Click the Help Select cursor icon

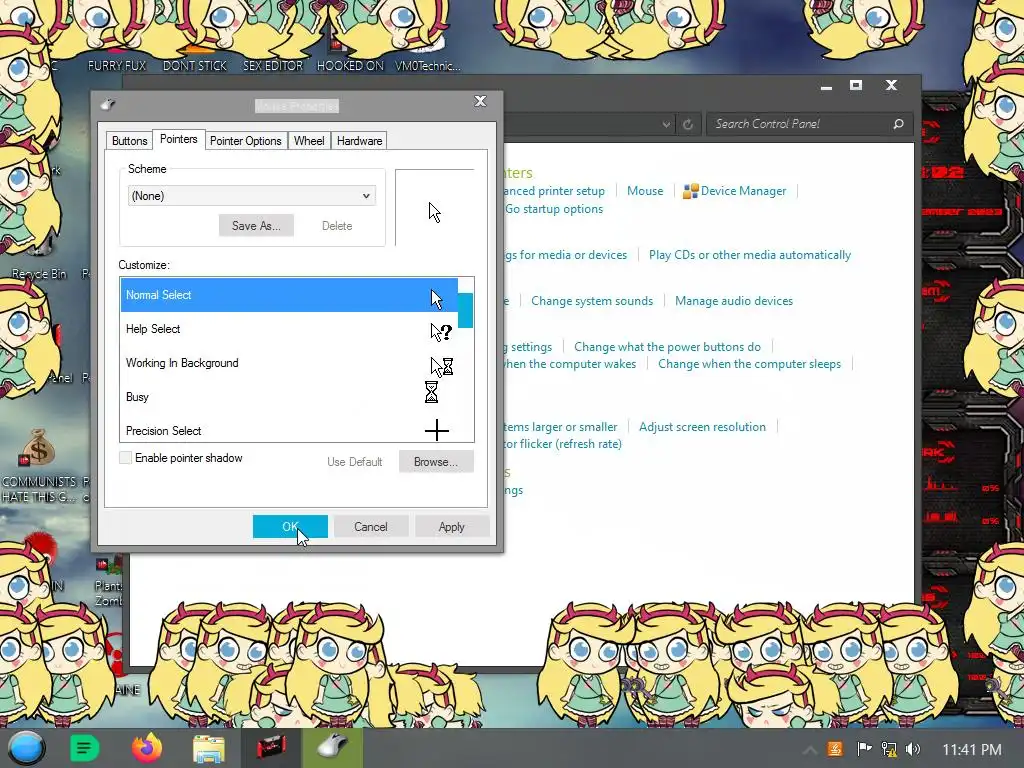(441, 332)
